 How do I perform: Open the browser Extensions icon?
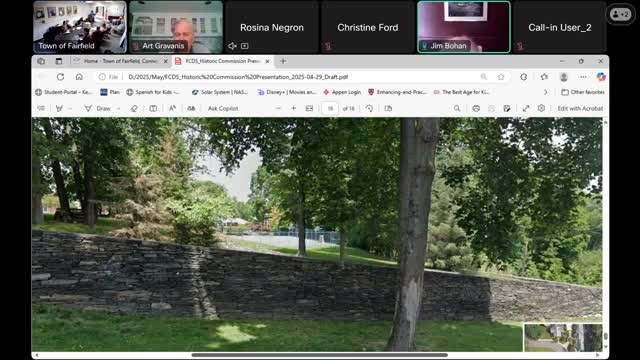point(524,77)
